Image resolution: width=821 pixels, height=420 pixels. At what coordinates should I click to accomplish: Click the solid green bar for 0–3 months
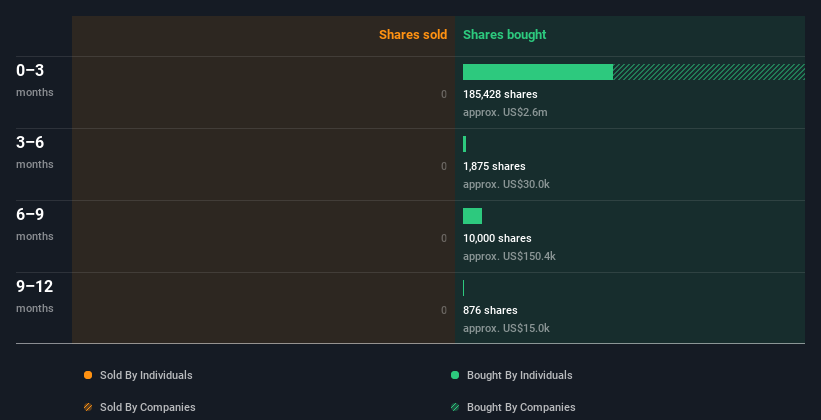click(x=538, y=72)
